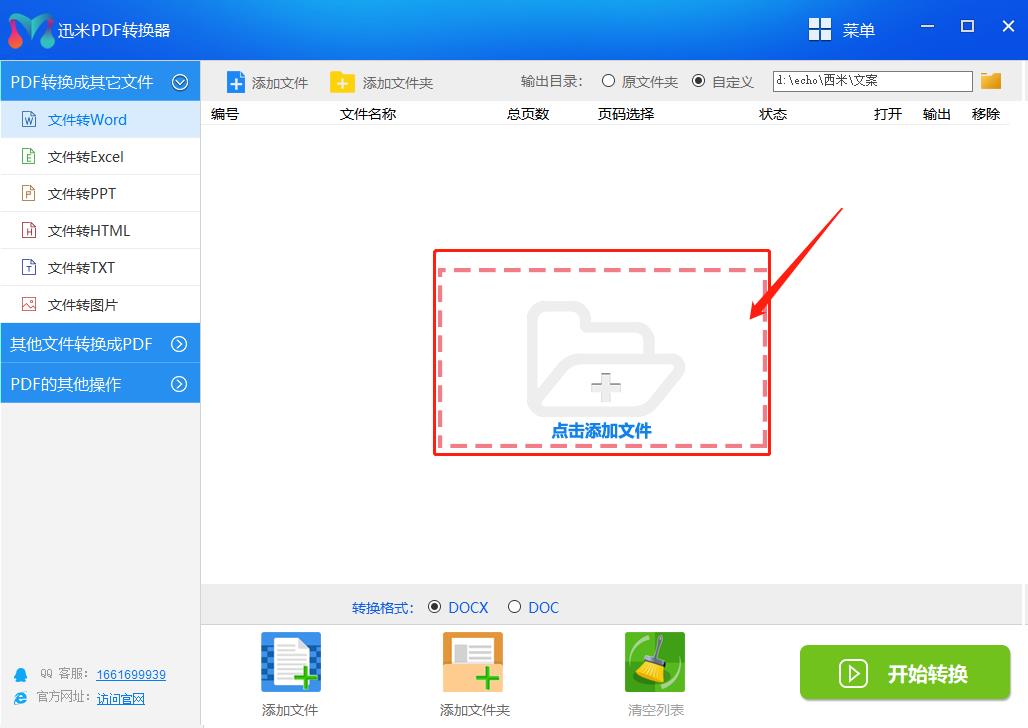Click the output directory path input field
This screenshot has width=1028, height=728.
tap(871, 81)
